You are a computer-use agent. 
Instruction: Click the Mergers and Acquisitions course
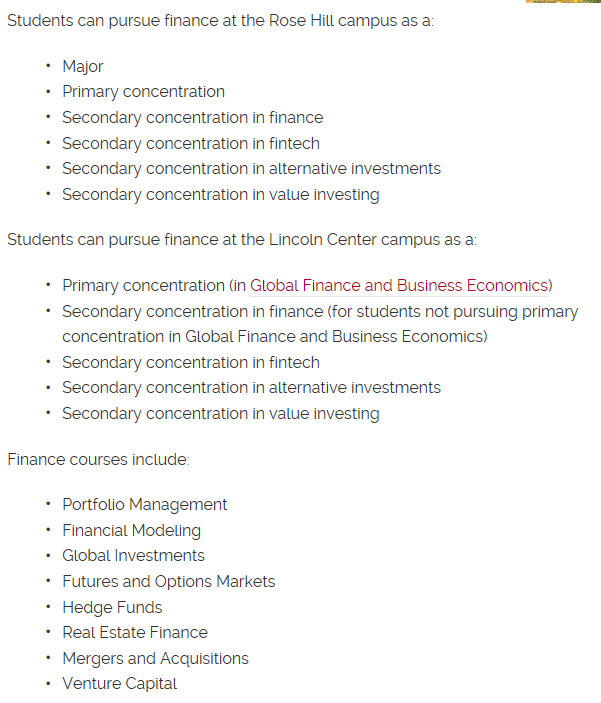(155, 659)
